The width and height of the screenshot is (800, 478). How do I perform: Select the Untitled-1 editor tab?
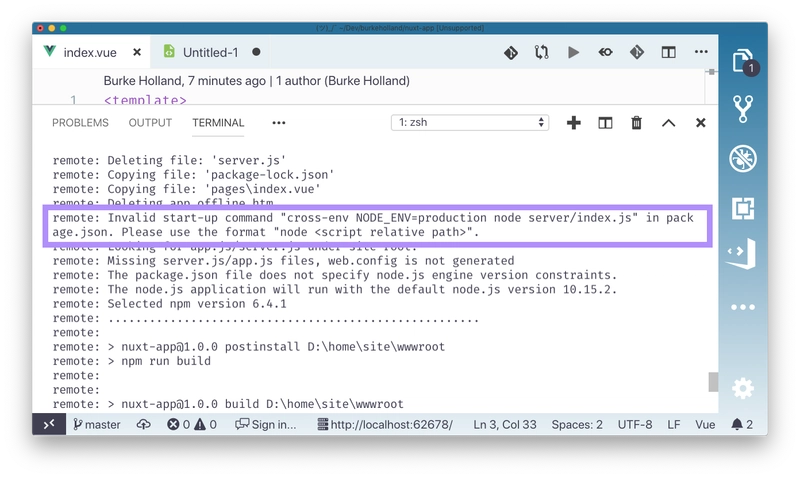210,52
